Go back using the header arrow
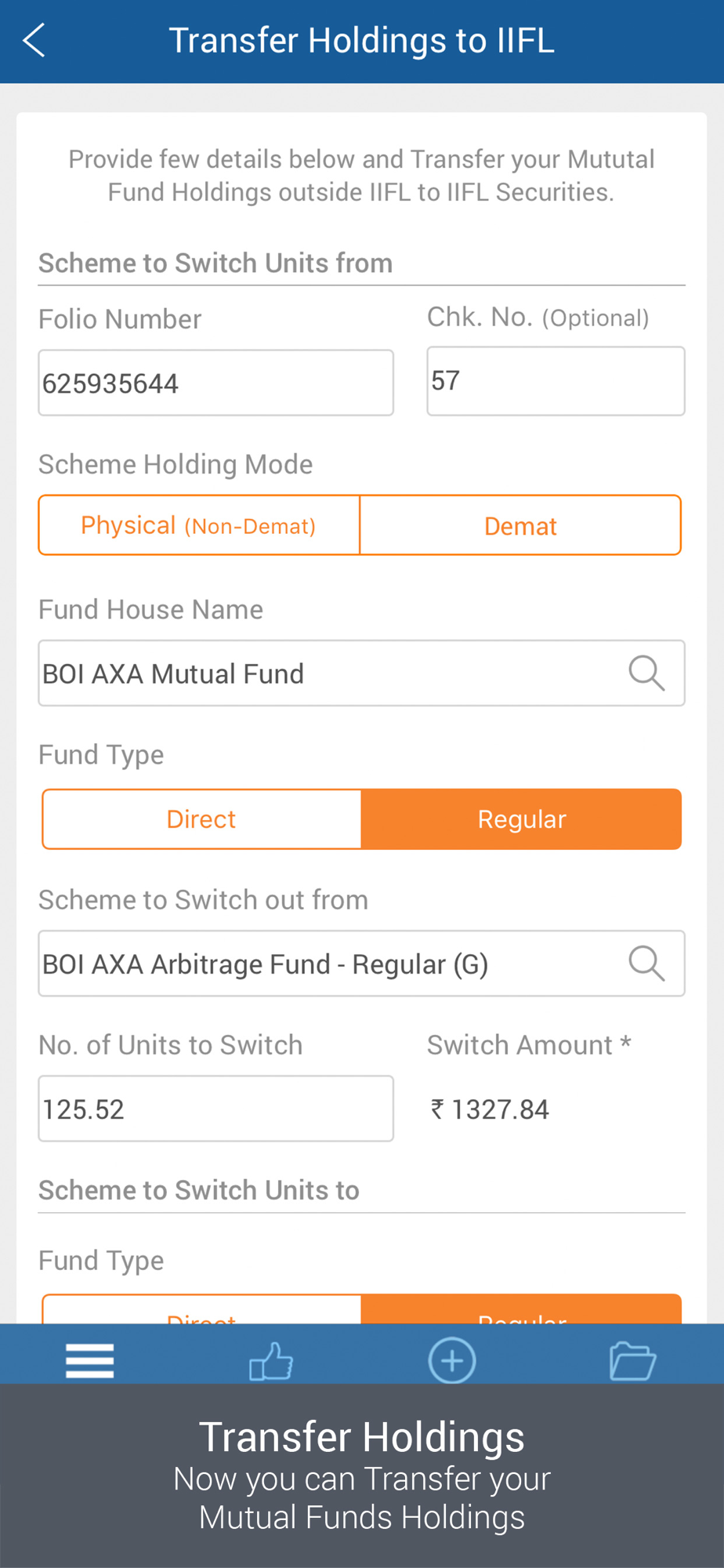The height and width of the screenshot is (1568, 724). [x=34, y=41]
